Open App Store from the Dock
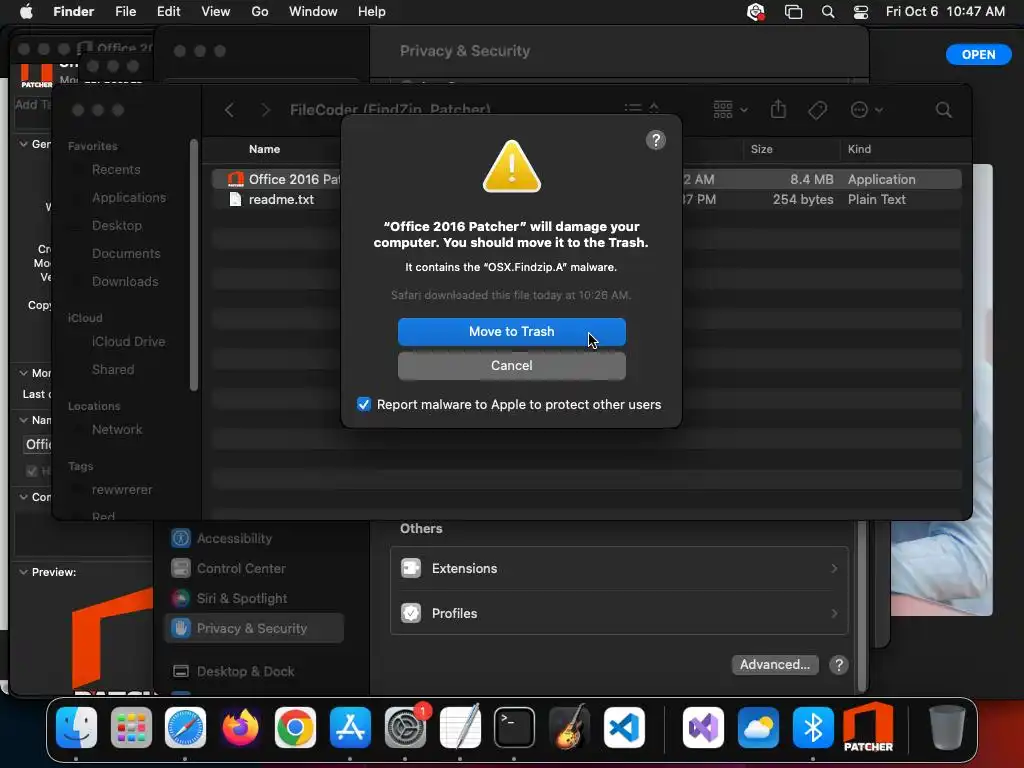1024x768 pixels. pyautogui.click(x=351, y=728)
